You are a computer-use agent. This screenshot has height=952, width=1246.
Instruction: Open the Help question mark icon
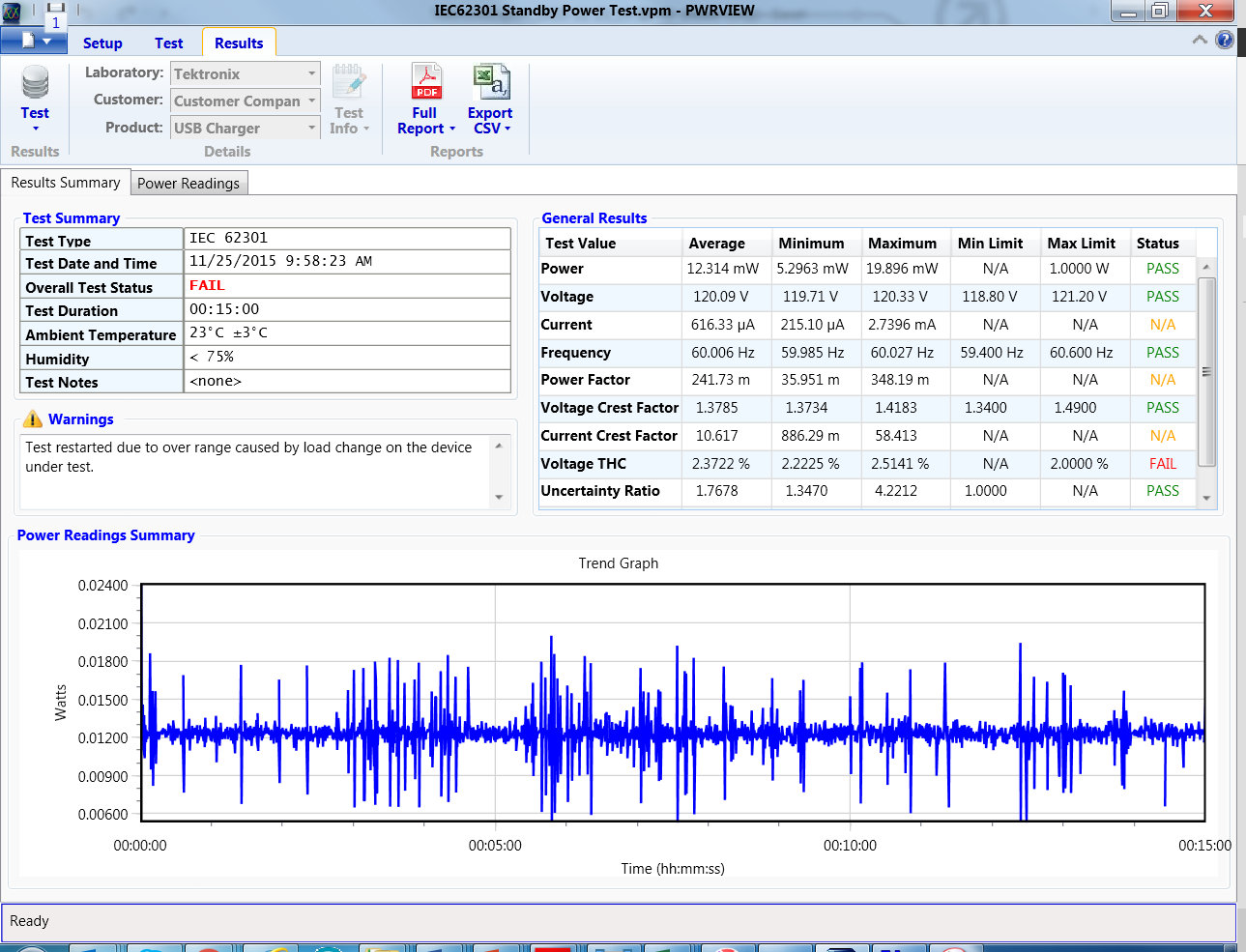[x=1224, y=40]
